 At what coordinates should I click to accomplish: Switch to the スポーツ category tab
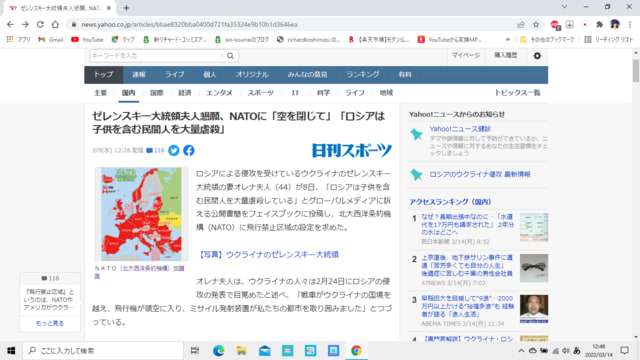point(260,93)
